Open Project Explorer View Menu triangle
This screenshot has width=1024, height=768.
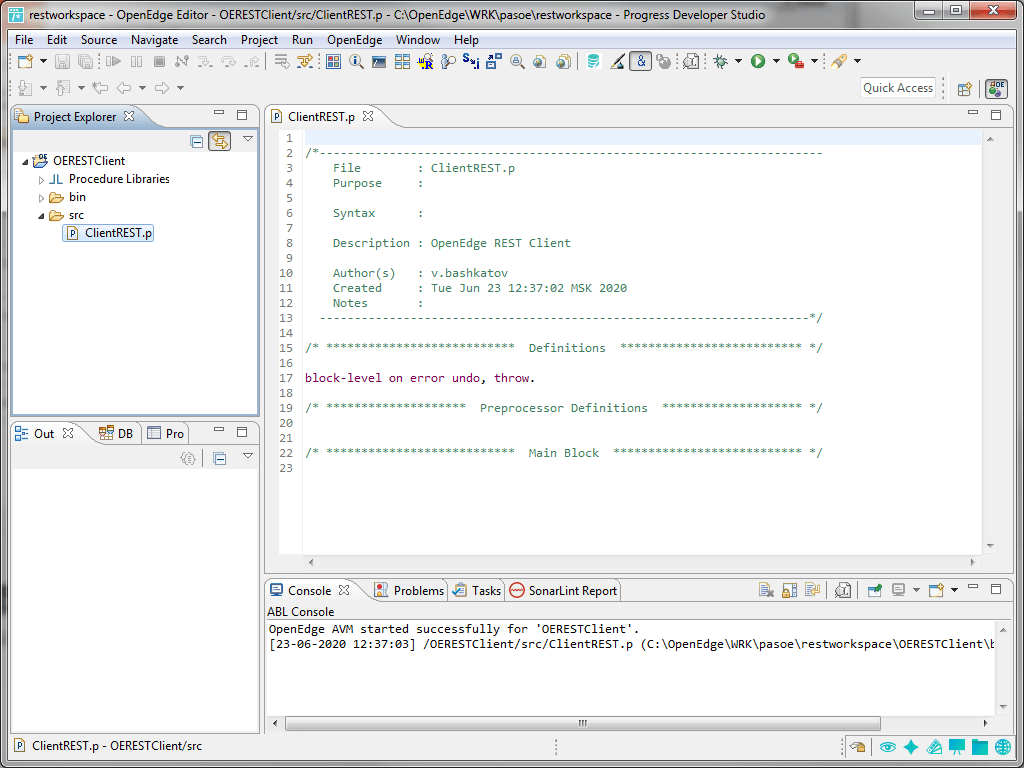248,139
